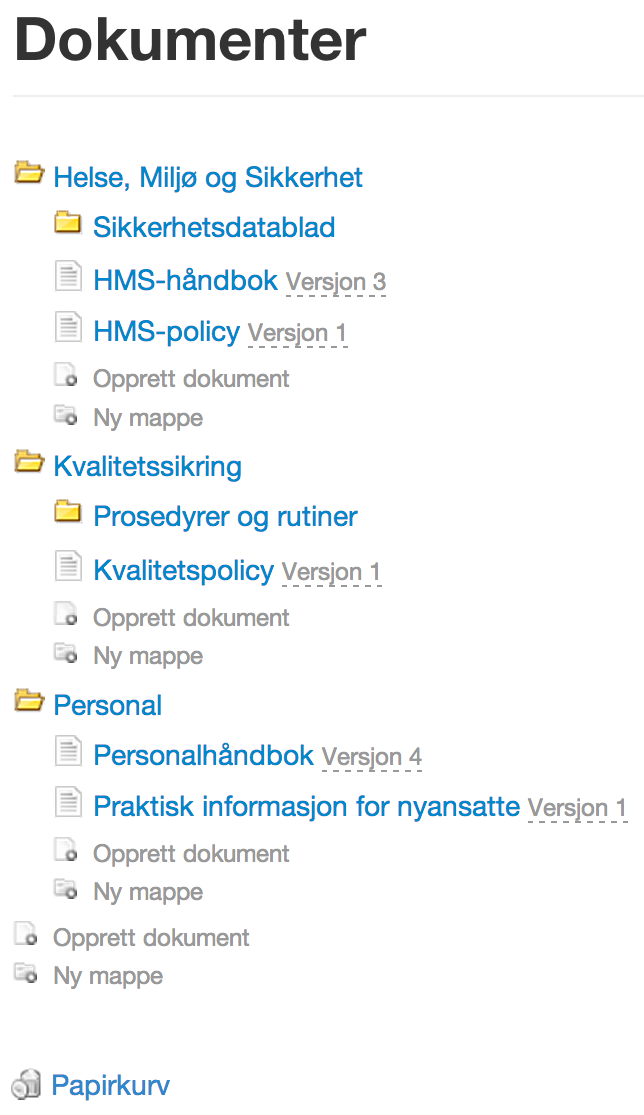The width and height of the screenshot is (644, 1115).
Task: Click Opprett dokument under Helse, Miljø og Sikkerhet
Action: point(190,379)
